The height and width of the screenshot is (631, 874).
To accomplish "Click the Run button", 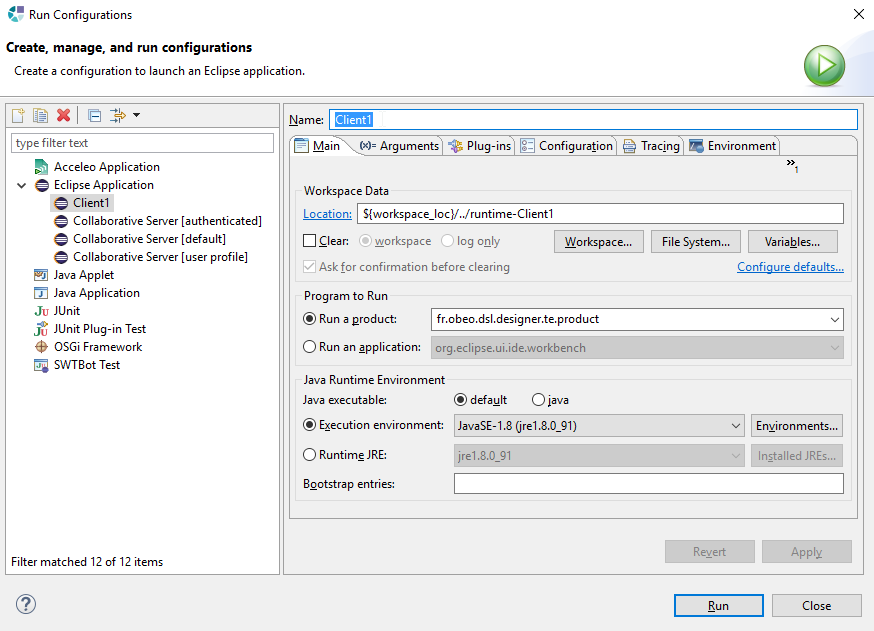I will [717, 605].
